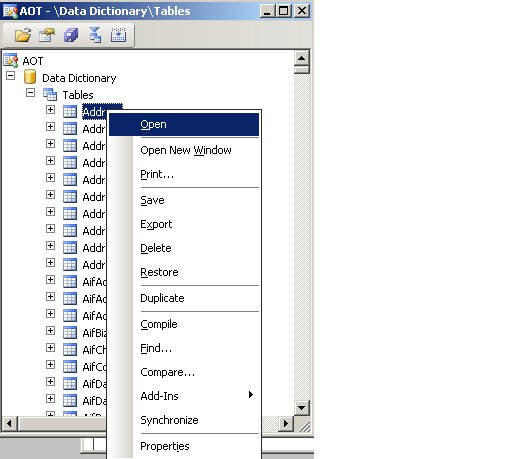Select the AifCo table row
Screen dimensions: 512x459
pyautogui.click(x=94, y=367)
